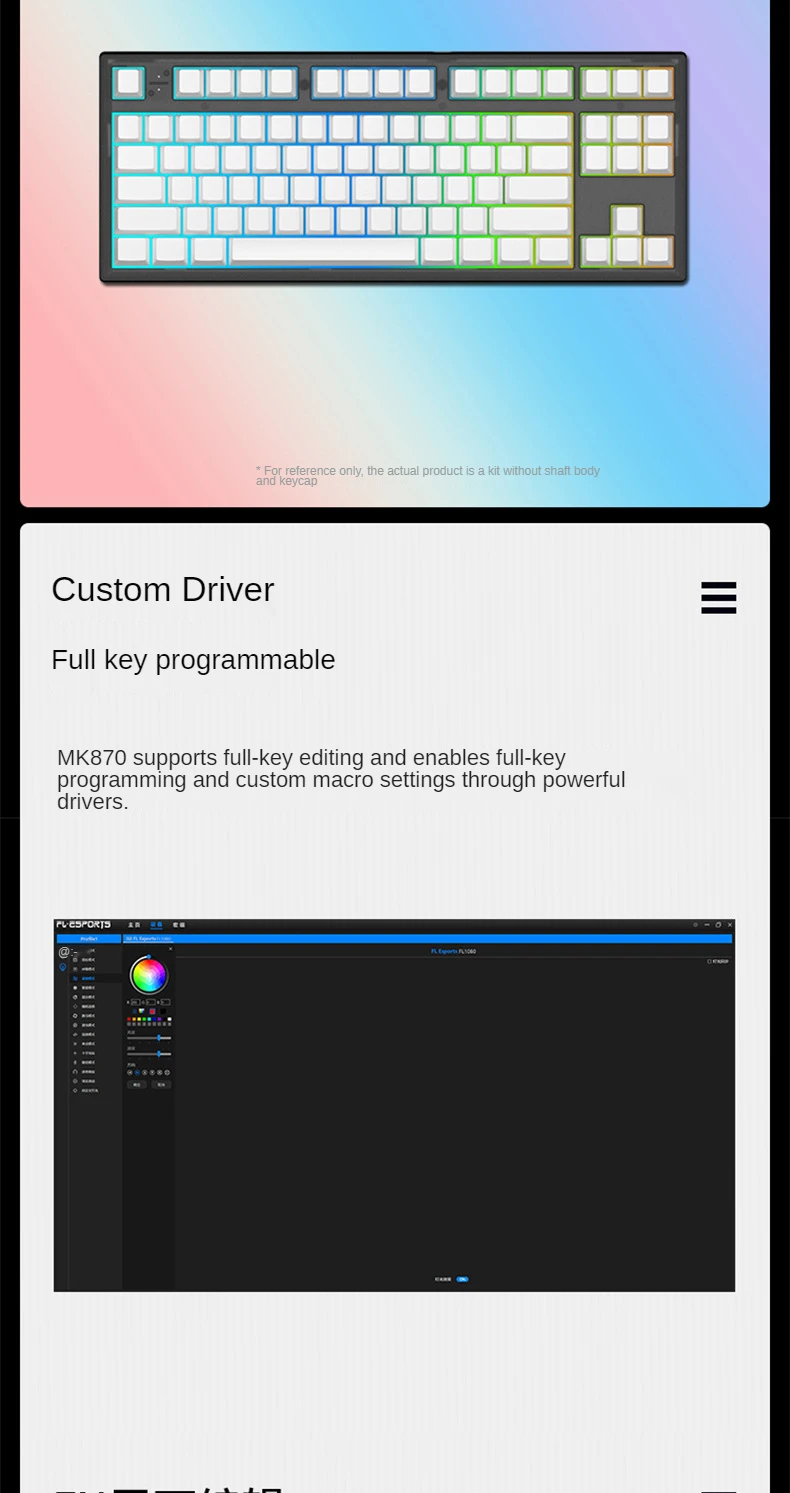Viewport: 790px width, 1493px height.
Task: Select the red square color preset
Action: (152, 1011)
